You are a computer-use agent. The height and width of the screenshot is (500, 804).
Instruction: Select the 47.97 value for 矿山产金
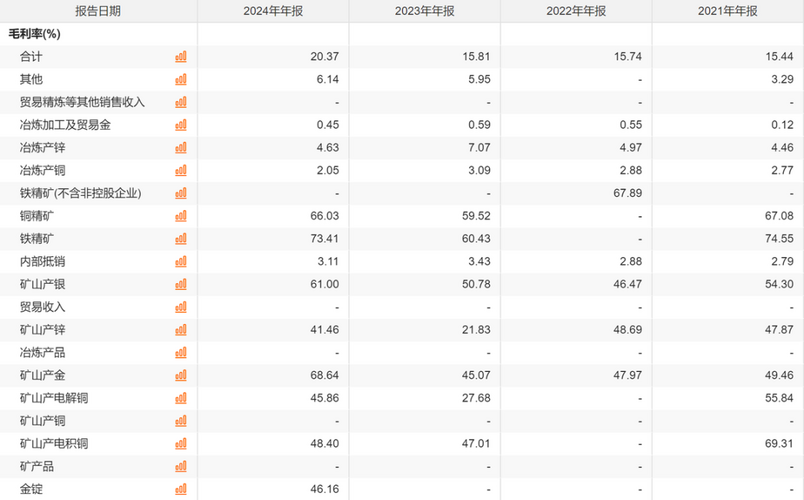pos(628,375)
